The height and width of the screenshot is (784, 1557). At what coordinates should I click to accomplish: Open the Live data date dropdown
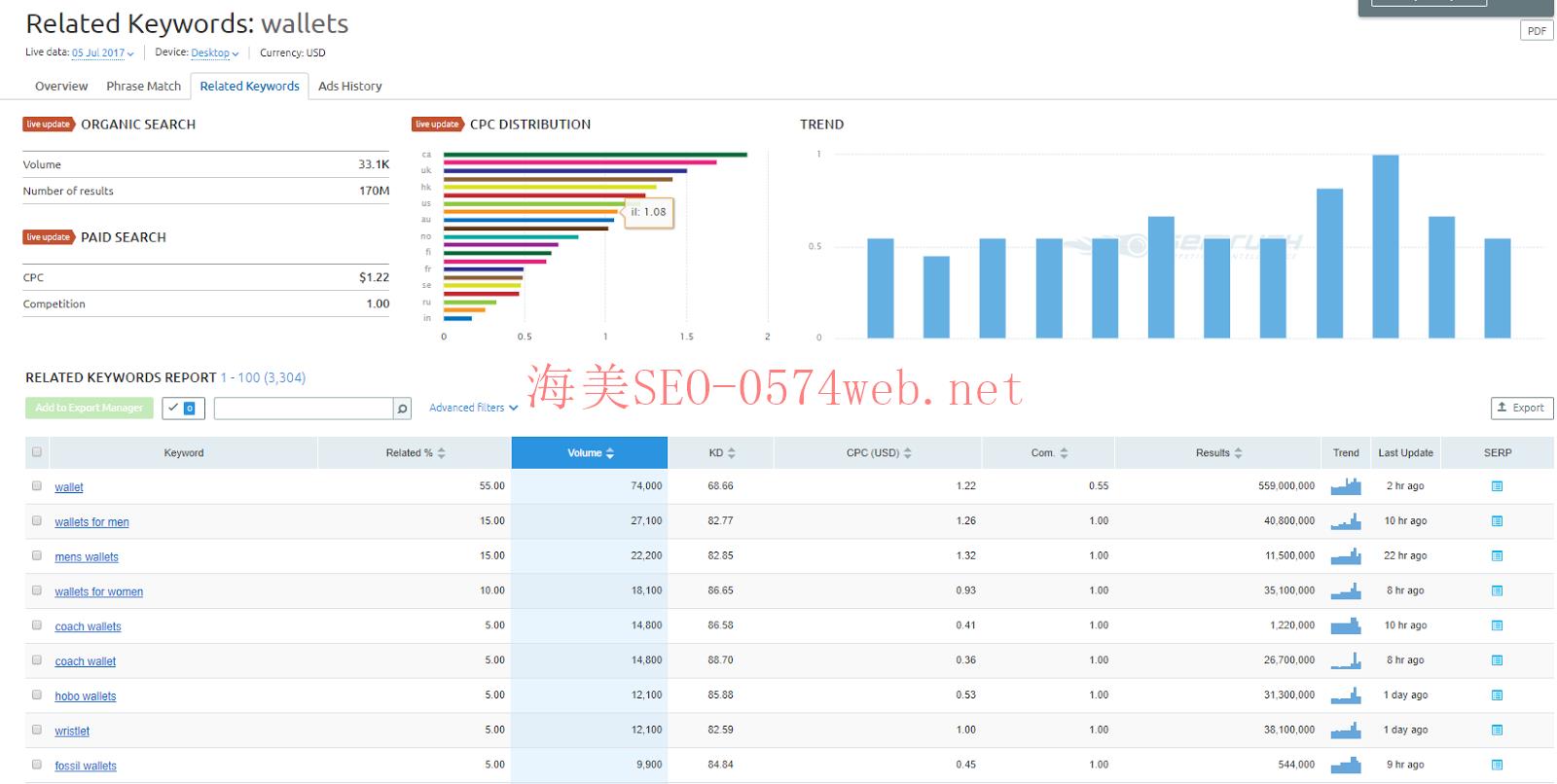[102, 53]
